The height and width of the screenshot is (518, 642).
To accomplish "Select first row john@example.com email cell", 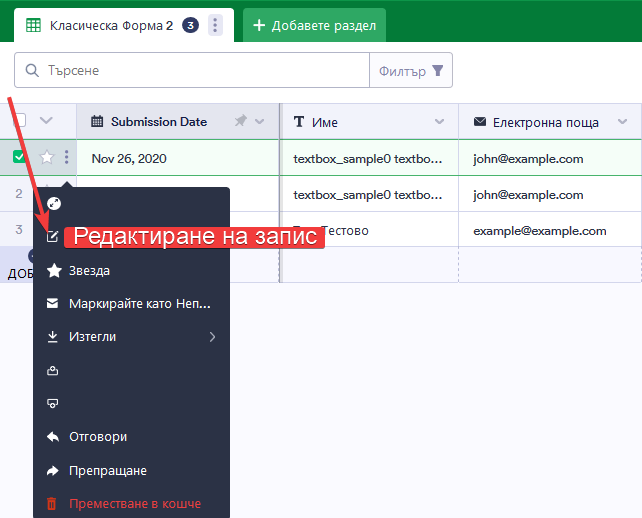I will tap(550, 158).
